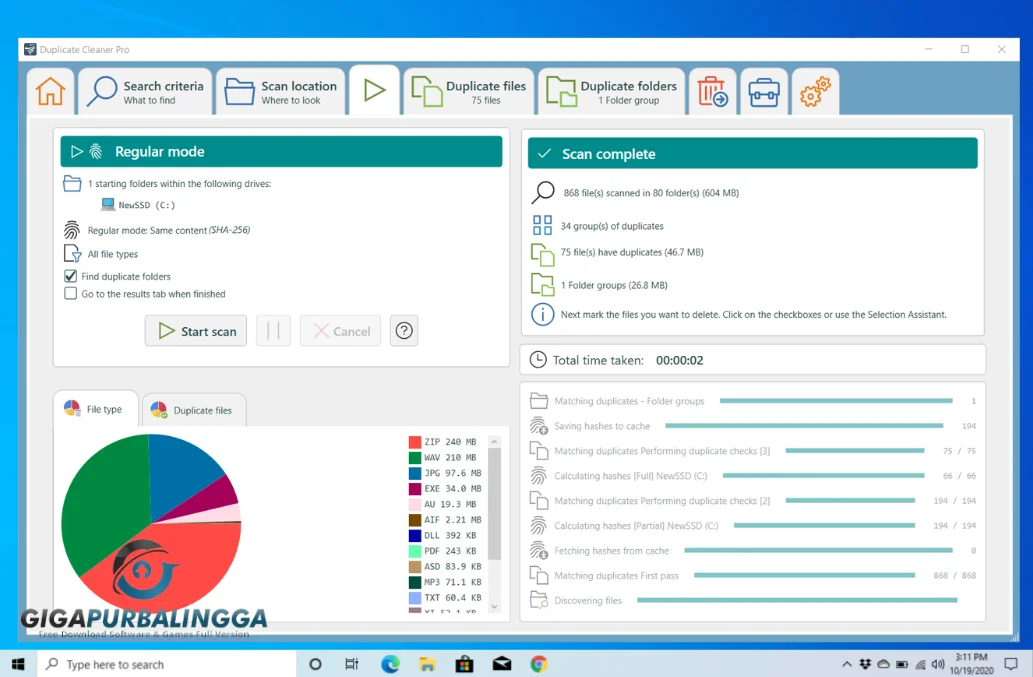The width and height of the screenshot is (1033, 677).
Task: Click the red ZIP color swatch in legend
Action: point(415,442)
